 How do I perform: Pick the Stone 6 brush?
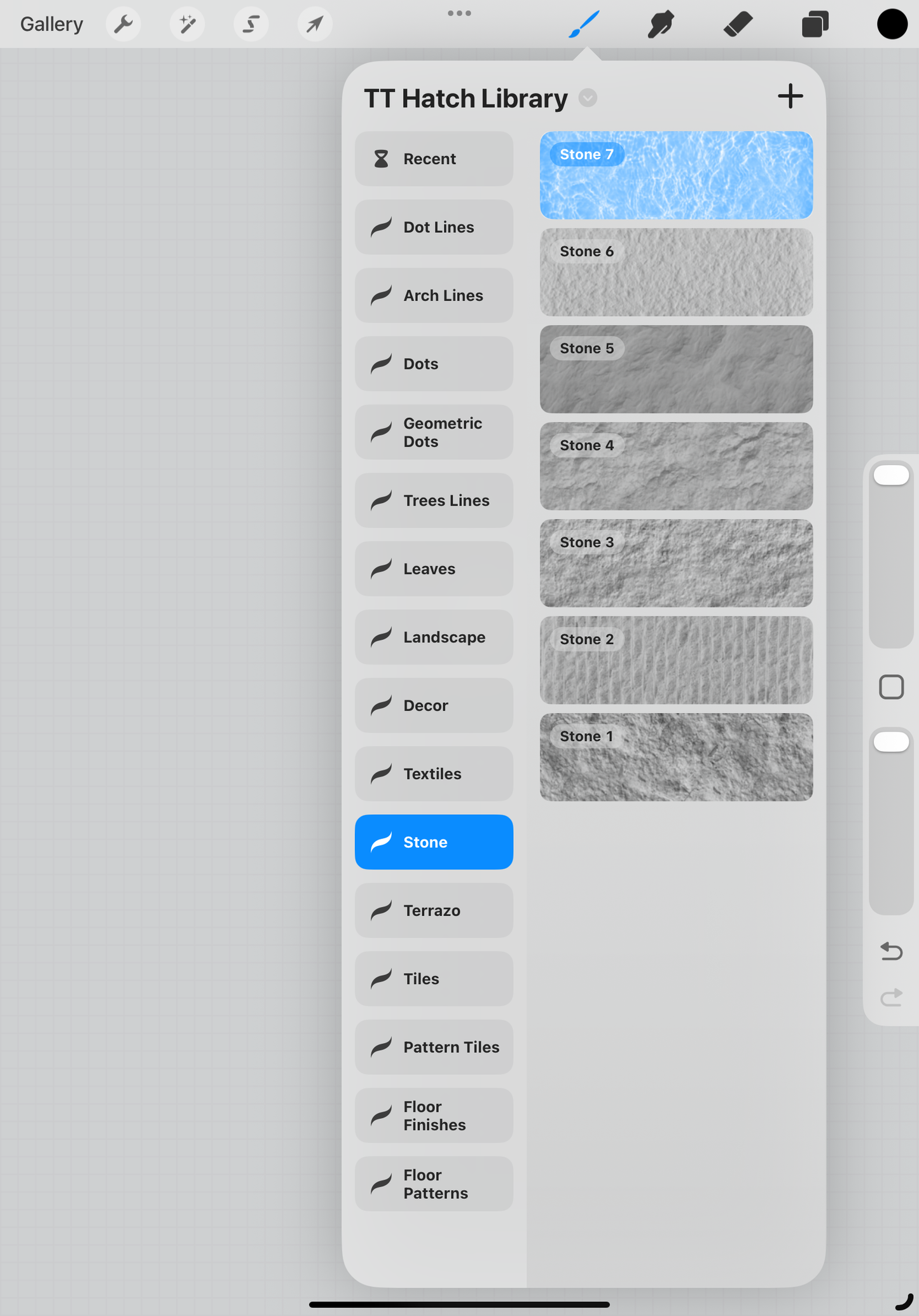pyautogui.click(x=676, y=272)
